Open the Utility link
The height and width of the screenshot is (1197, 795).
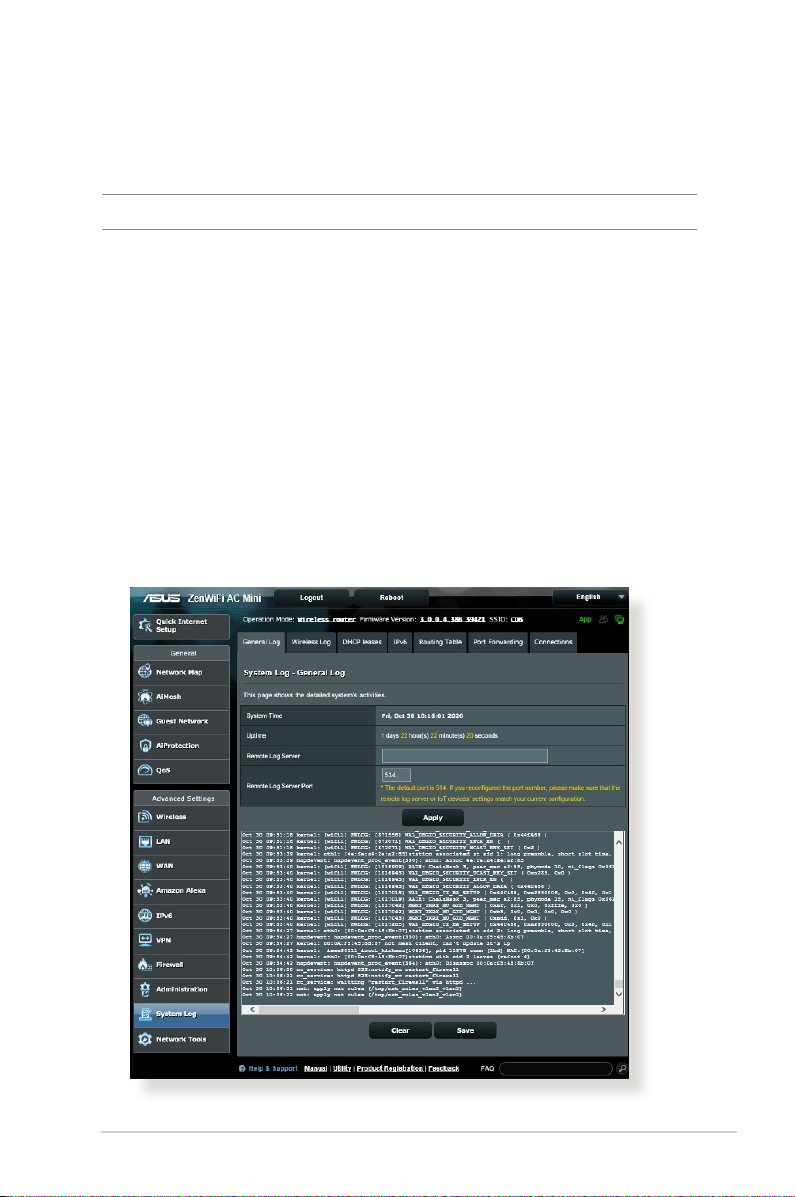342,1069
